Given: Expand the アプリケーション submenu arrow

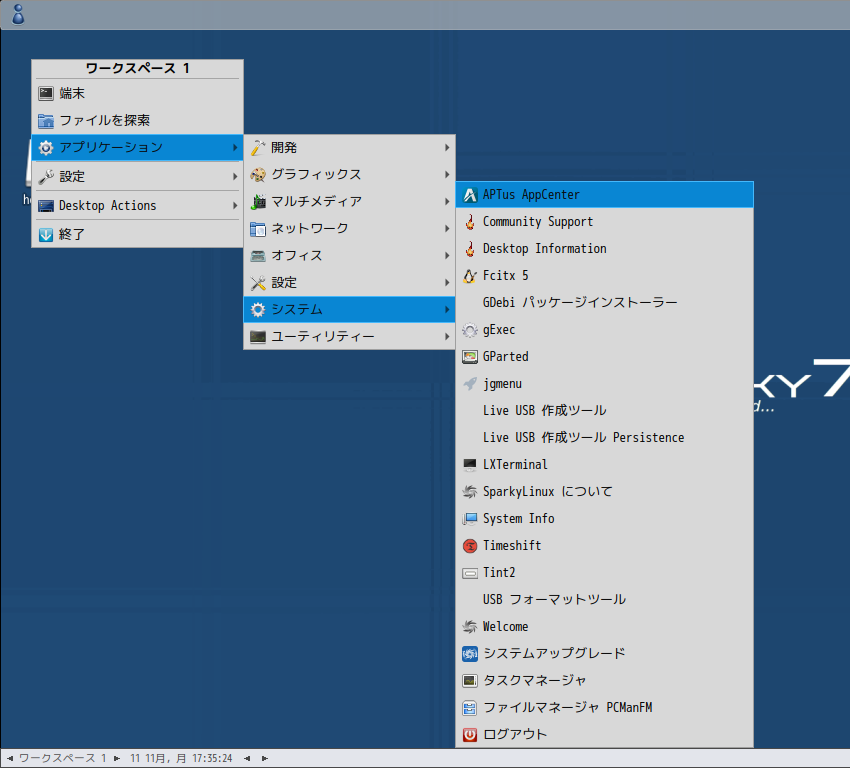Looking at the screenshot, I should coord(235,147).
